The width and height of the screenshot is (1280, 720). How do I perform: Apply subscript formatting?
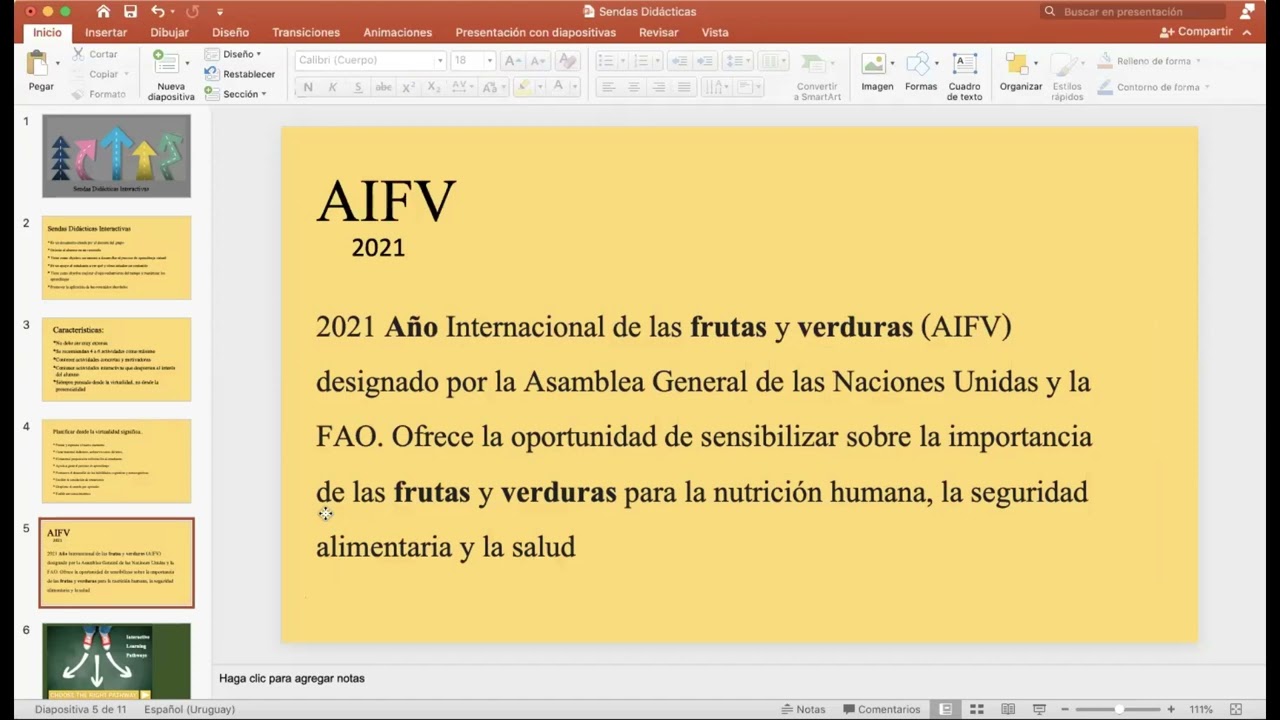click(x=433, y=88)
